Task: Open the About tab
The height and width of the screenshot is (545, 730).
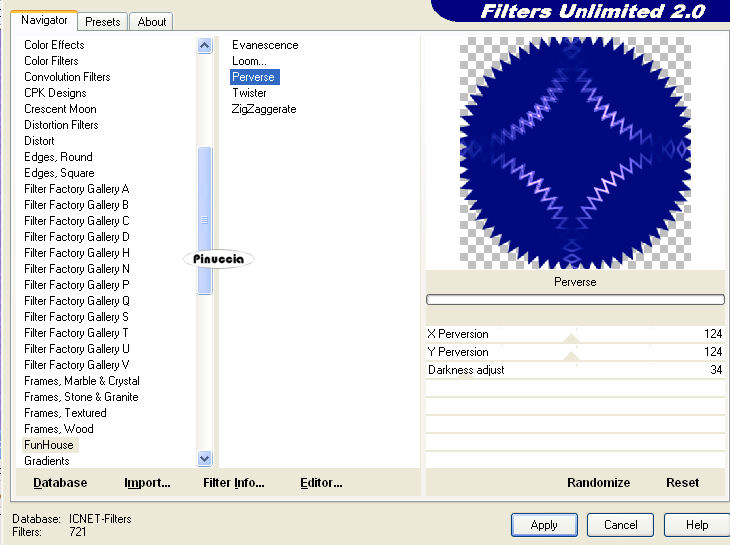Action: coord(151,22)
